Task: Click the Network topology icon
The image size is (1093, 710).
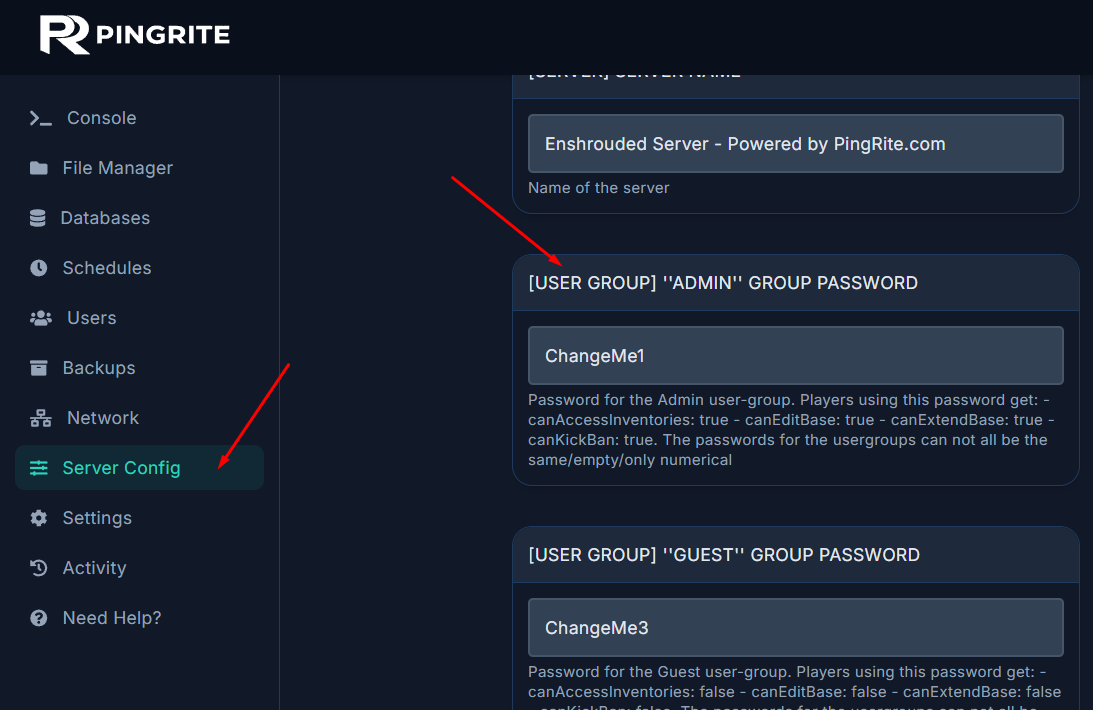Action: (x=41, y=418)
